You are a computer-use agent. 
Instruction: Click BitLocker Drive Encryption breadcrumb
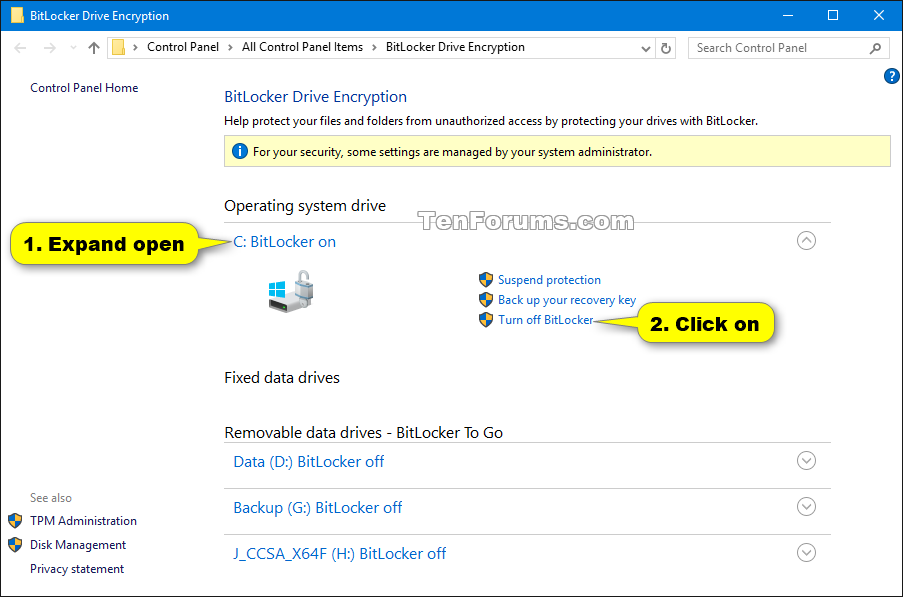tap(455, 47)
